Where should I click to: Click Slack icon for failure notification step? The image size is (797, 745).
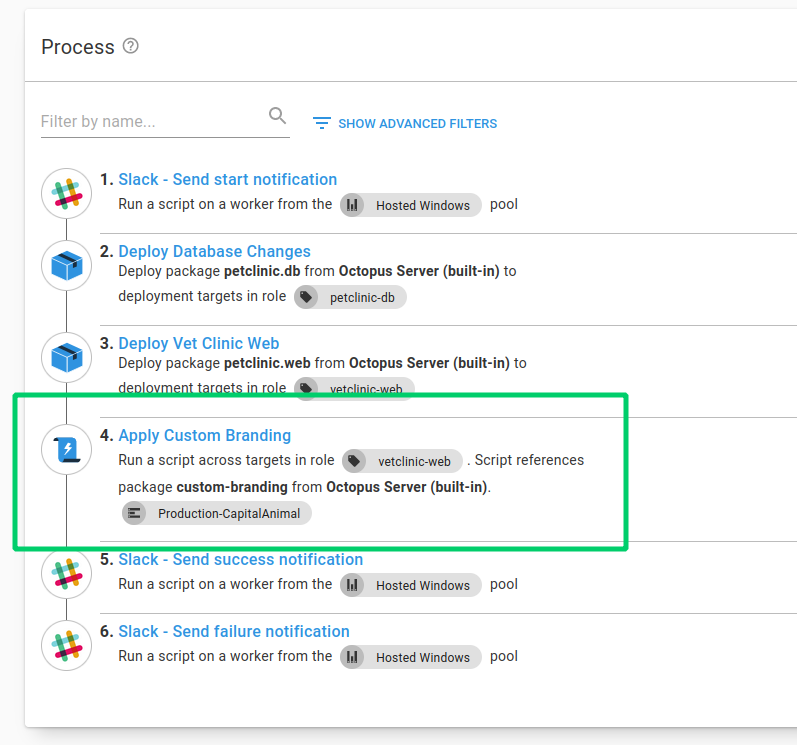click(67, 646)
